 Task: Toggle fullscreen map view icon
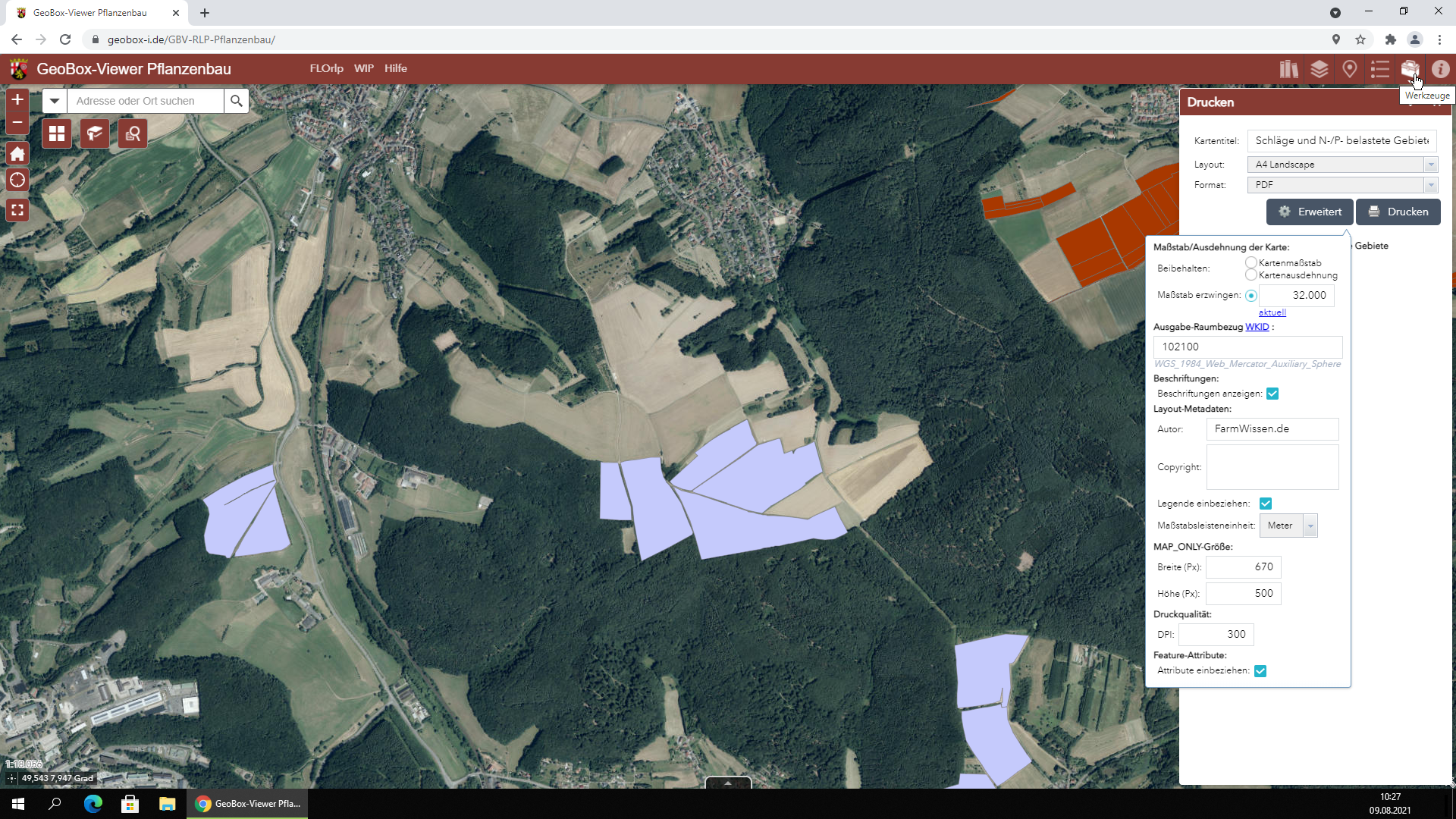pos(17,210)
